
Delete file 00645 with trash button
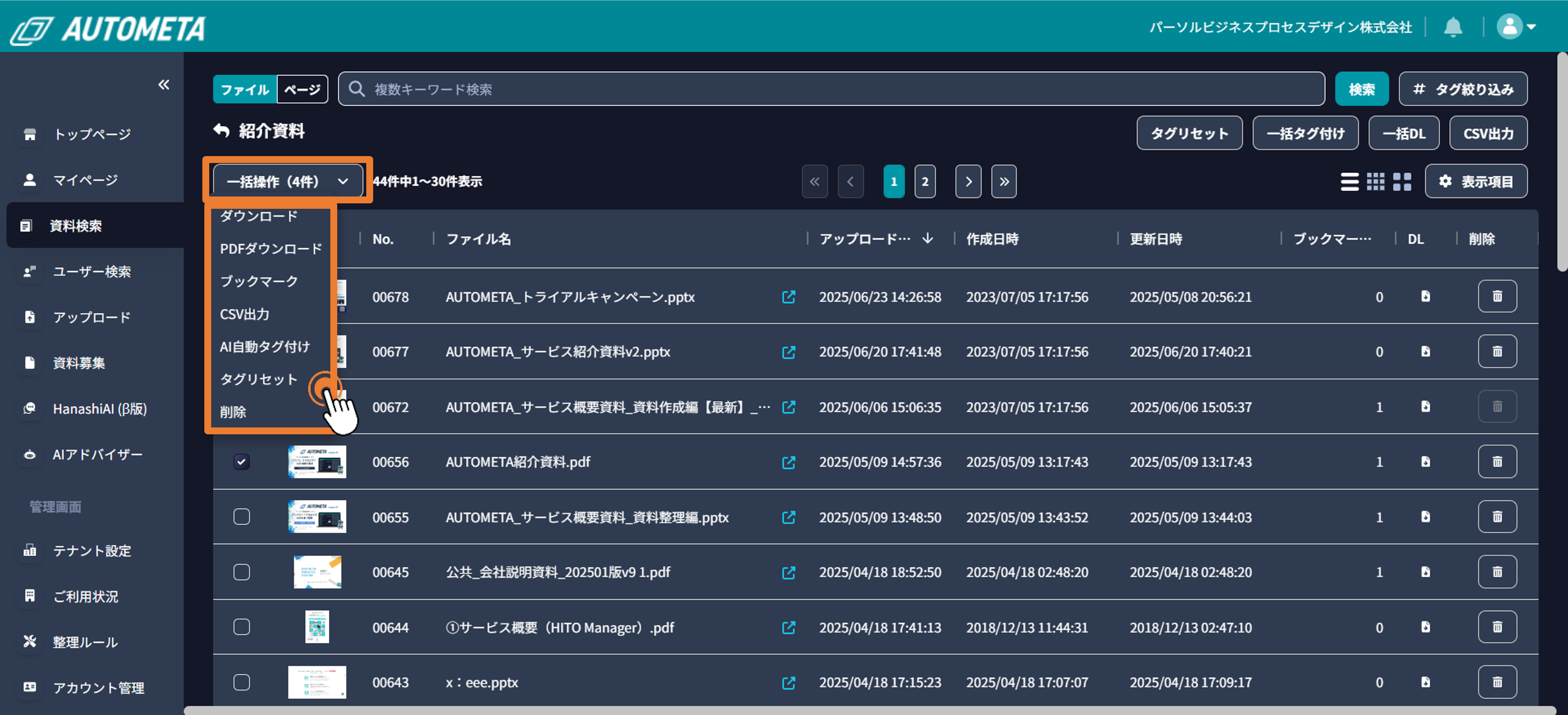click(1497, 572)
